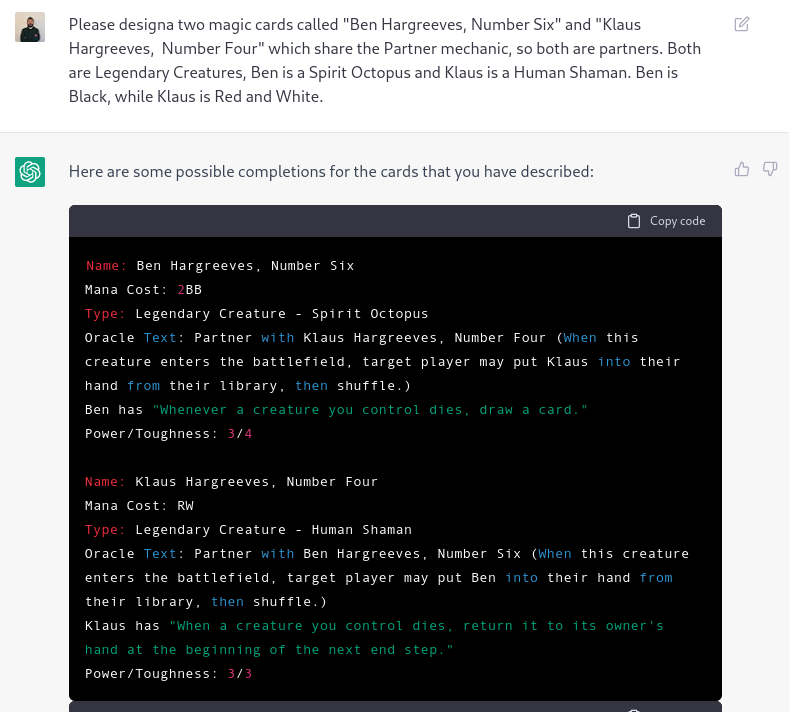
Task: Give the response a thumbs down
Action: (x=770, y=169)
